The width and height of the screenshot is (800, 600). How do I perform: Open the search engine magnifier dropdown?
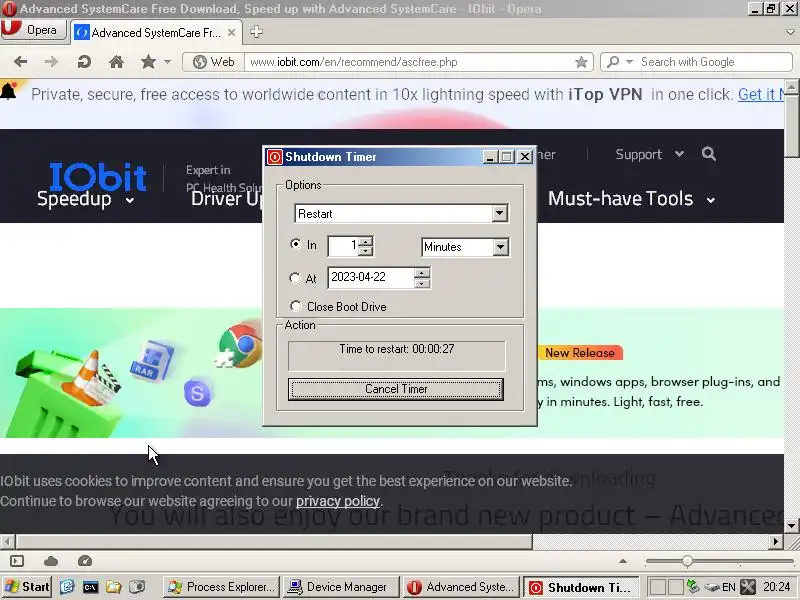(619, 62)
